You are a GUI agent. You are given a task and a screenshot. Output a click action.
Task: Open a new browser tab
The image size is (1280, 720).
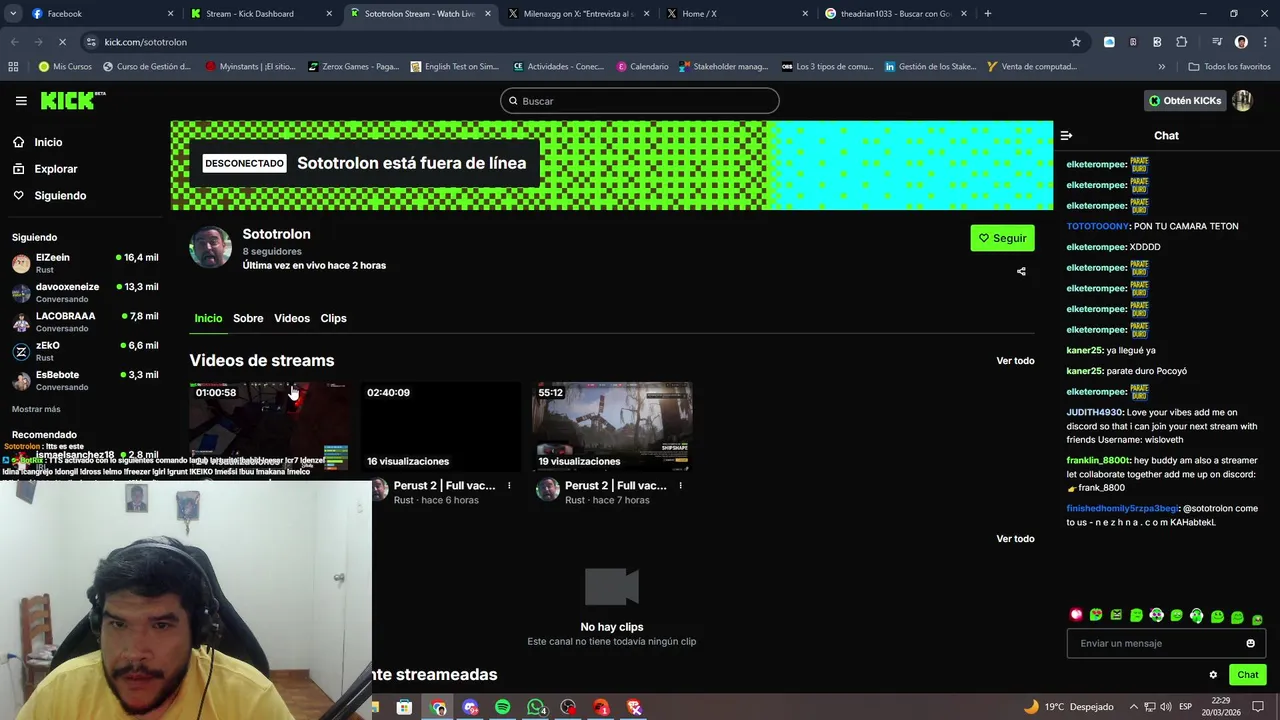coord(988,14)
